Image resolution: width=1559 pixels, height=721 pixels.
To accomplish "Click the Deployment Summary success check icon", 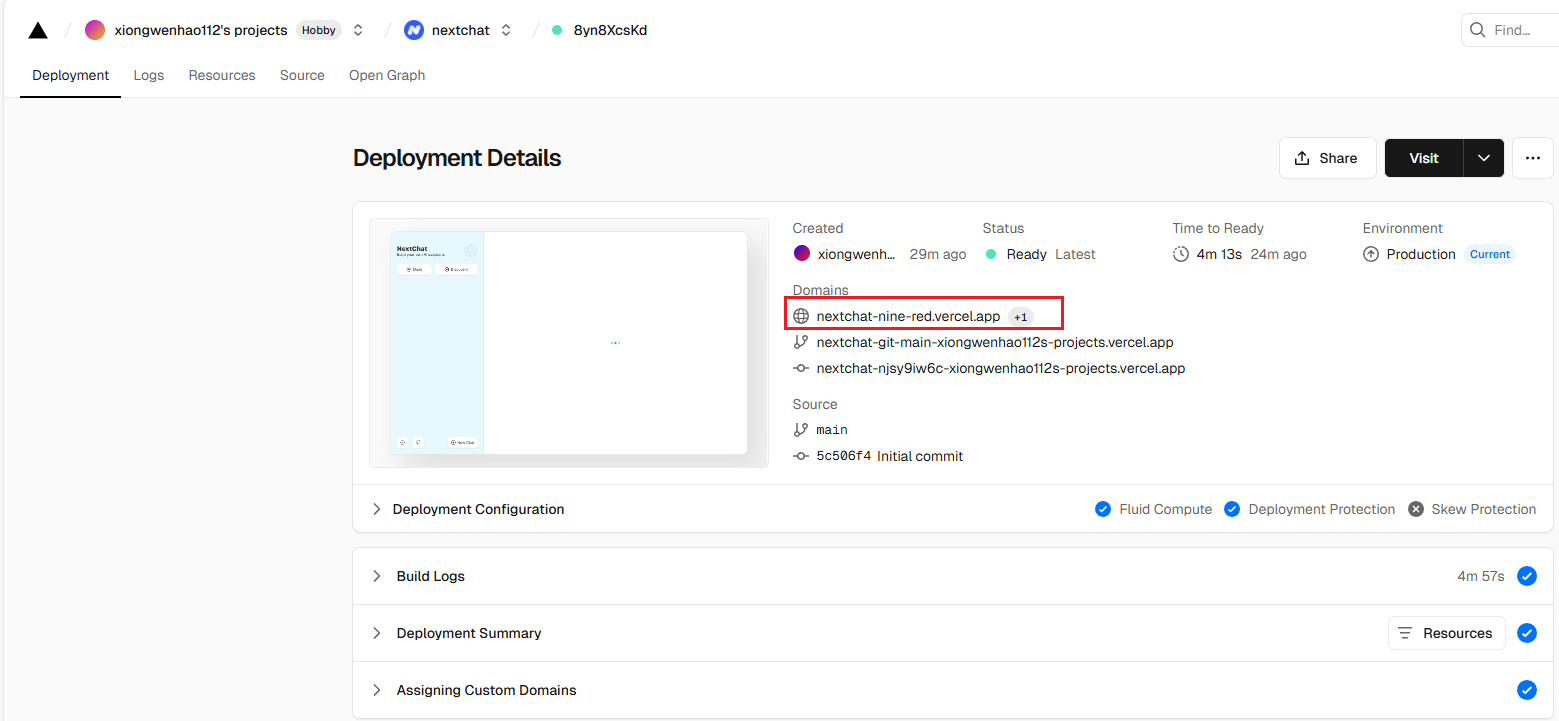I will [1527, 633].
